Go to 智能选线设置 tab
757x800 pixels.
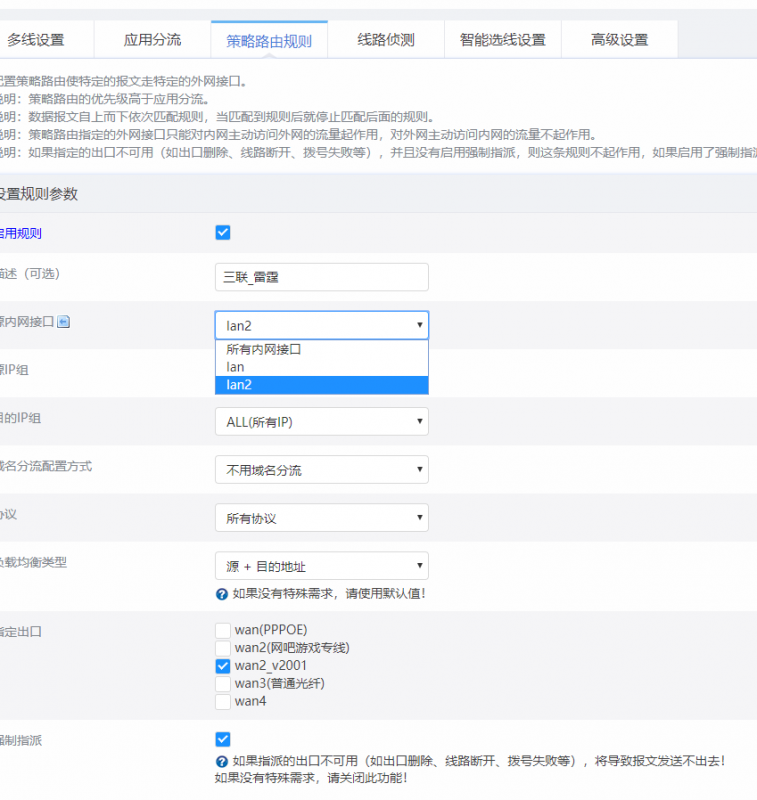pos(503,40)
